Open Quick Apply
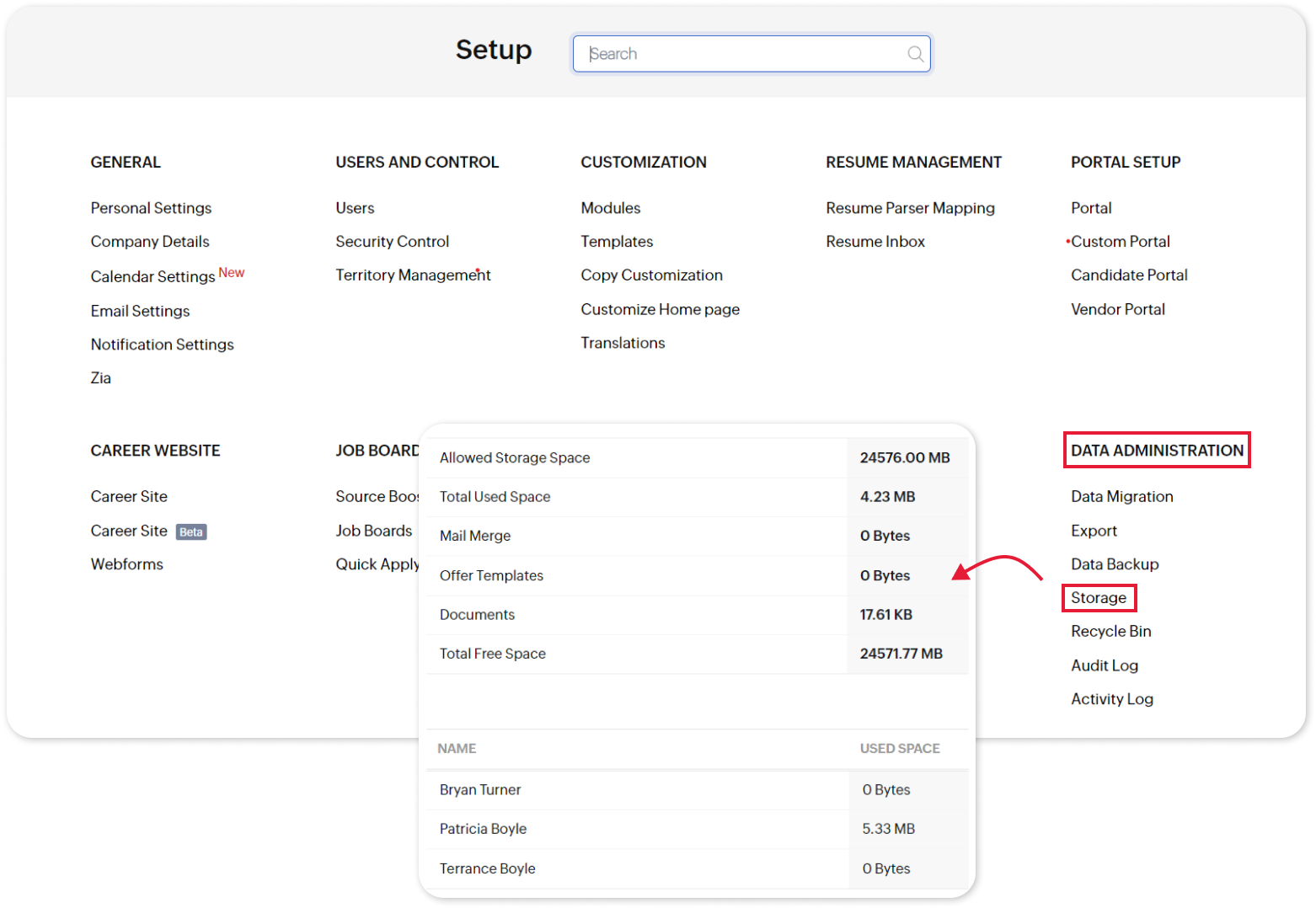 point(377,564)
